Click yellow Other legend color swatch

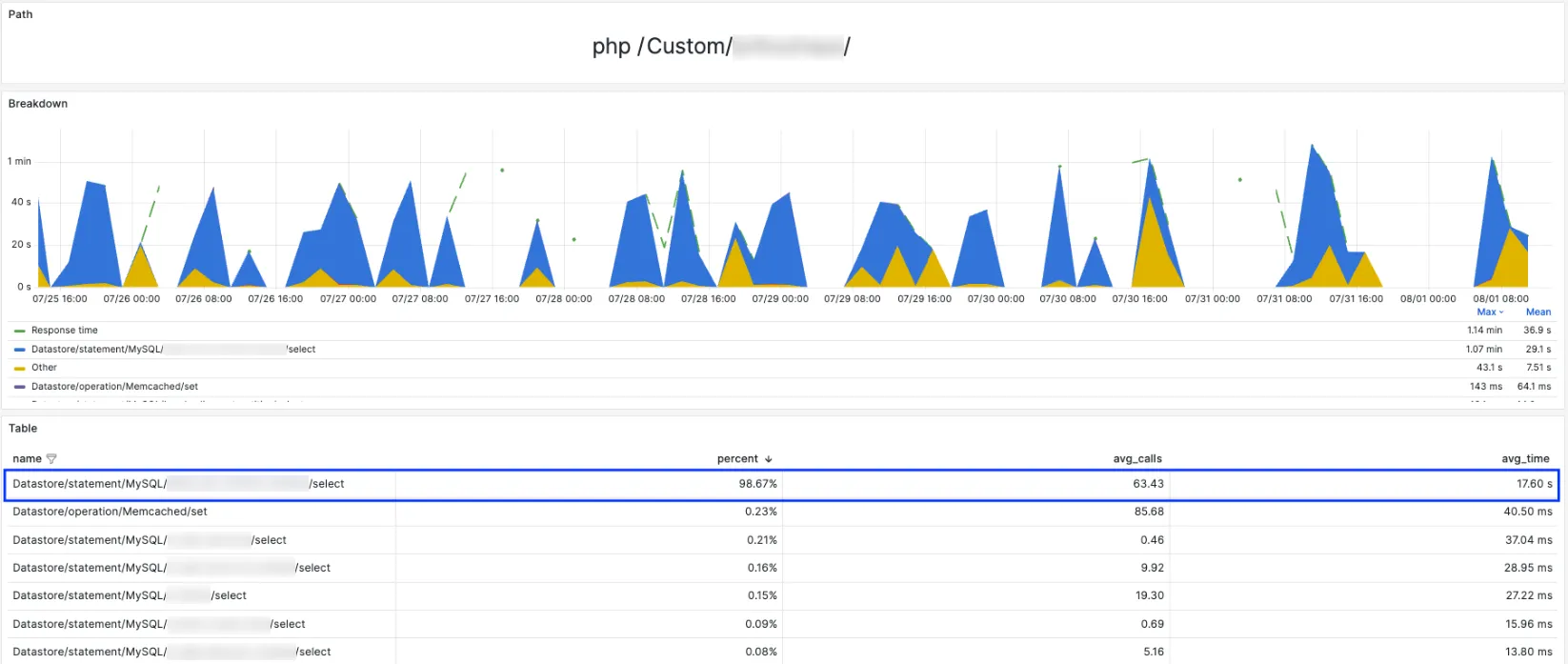click(x=20, y=368)
